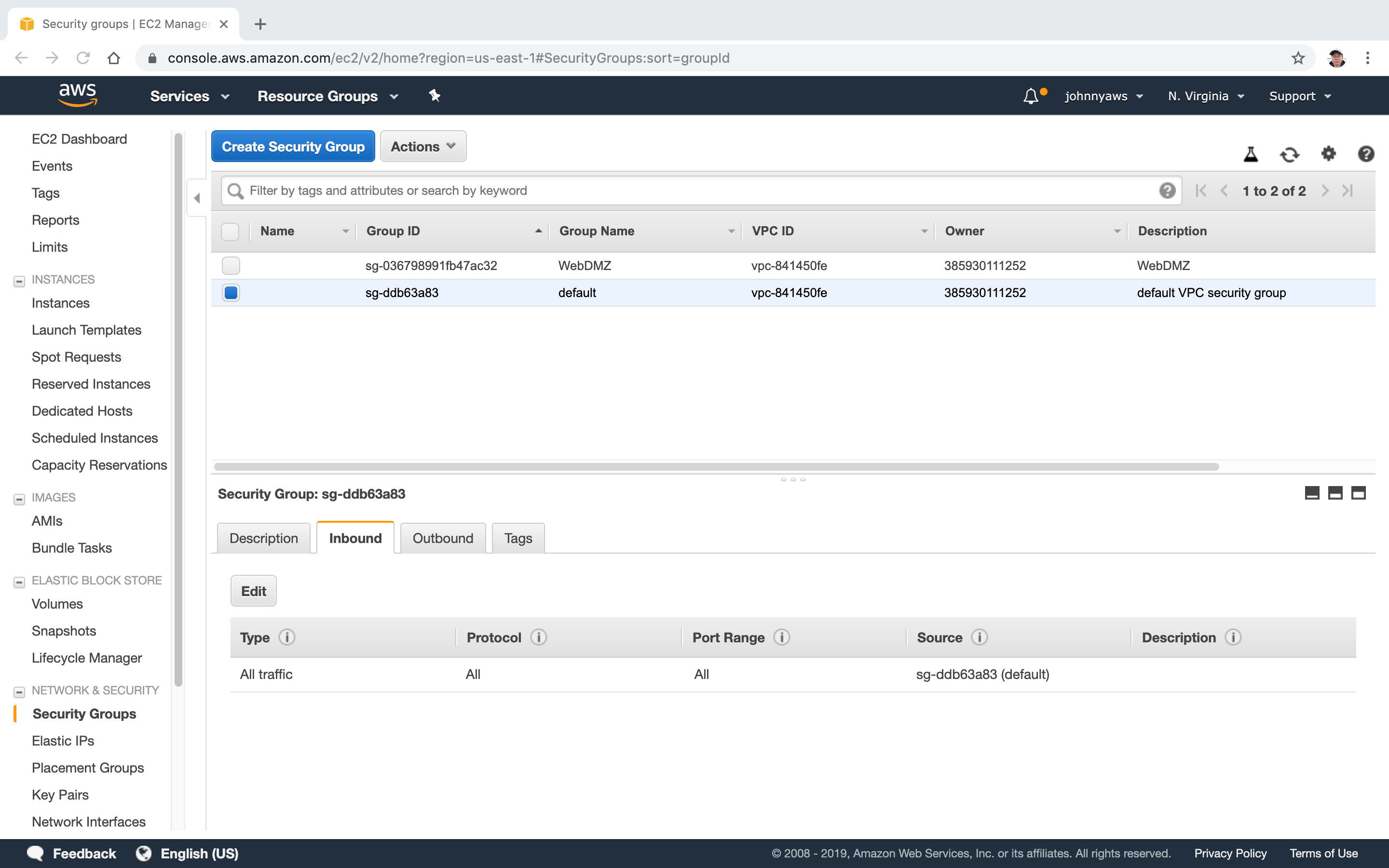Click the Source column info icon

point(979,637)
